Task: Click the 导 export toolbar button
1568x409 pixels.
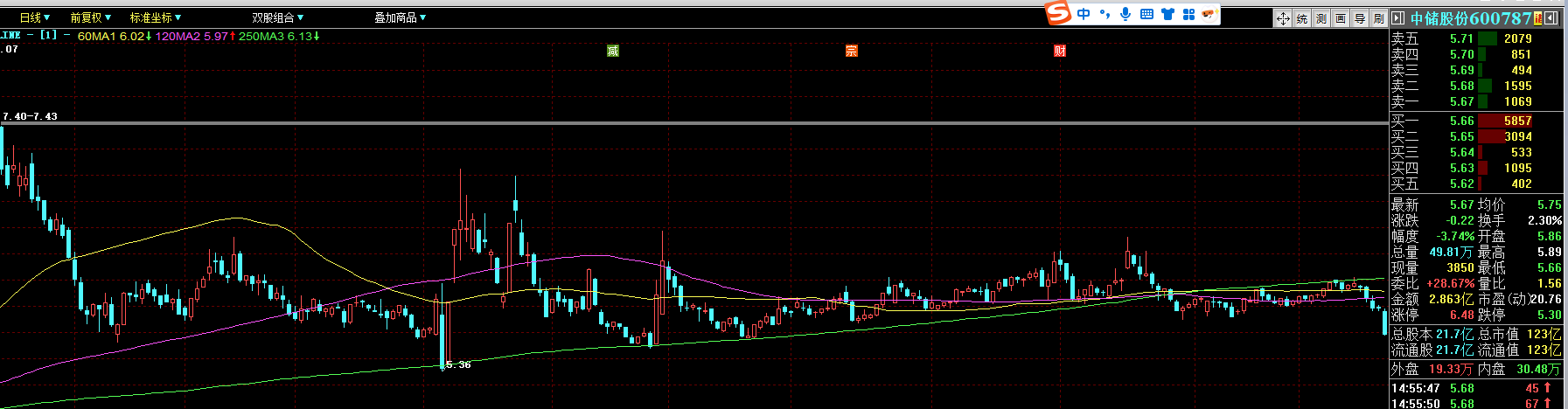Action: click(x=1360, y=18)
